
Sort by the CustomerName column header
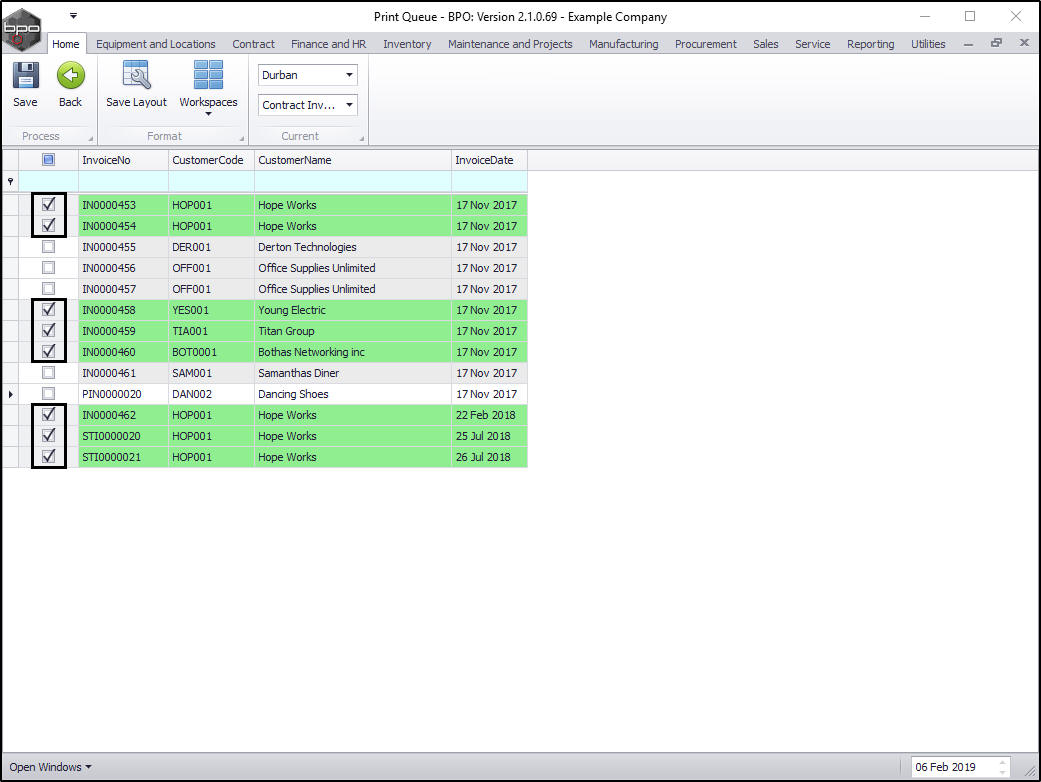[353, 160]
